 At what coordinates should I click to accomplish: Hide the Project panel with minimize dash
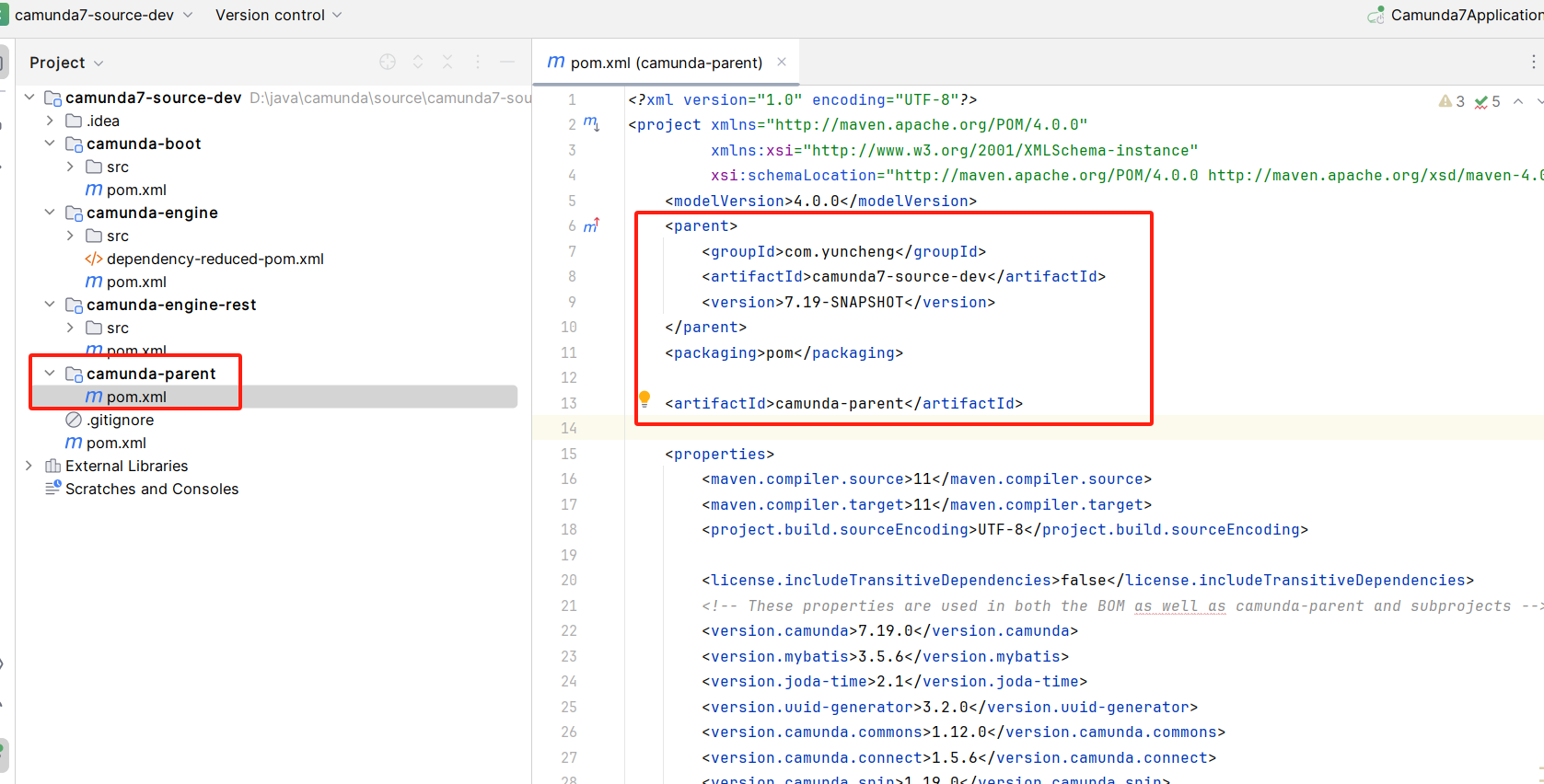(506, 62)
